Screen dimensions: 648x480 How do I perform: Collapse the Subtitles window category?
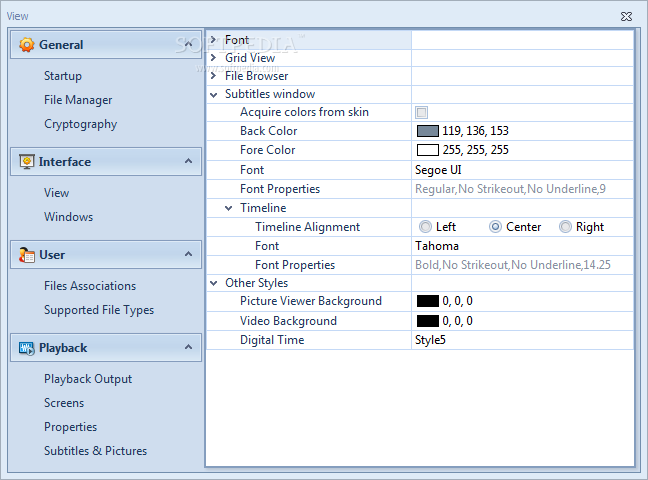pos(214,95)
